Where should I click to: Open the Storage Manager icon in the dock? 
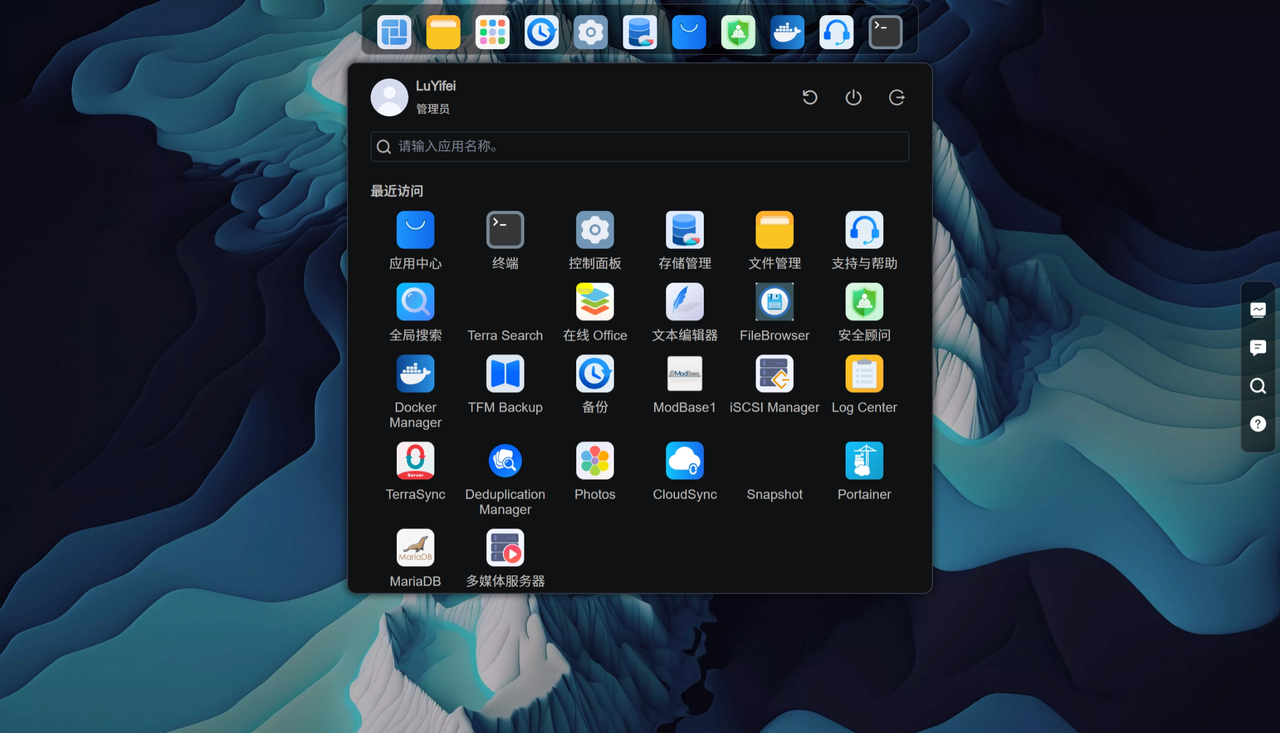639,32
